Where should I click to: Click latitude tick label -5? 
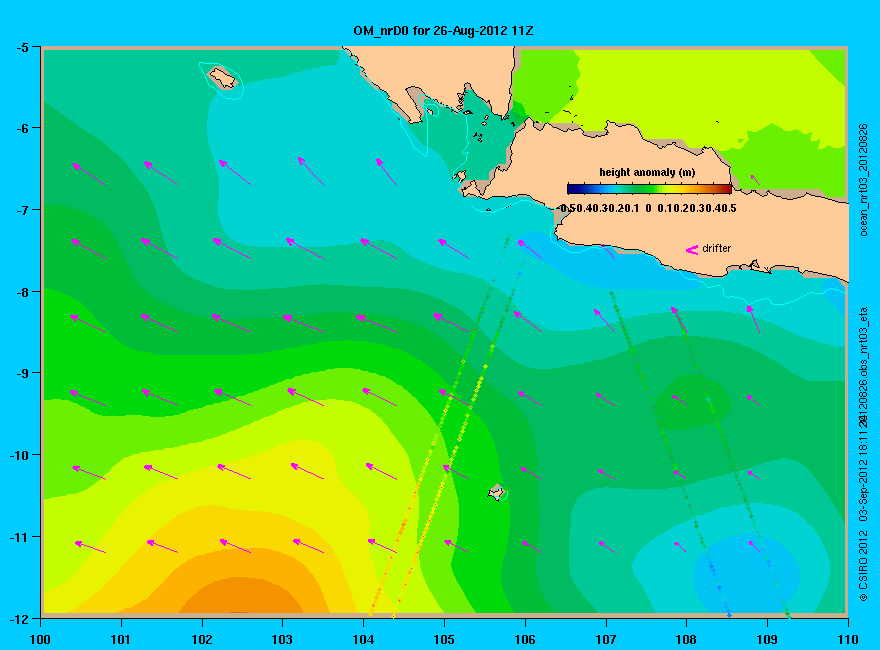(x=22, y=48)
